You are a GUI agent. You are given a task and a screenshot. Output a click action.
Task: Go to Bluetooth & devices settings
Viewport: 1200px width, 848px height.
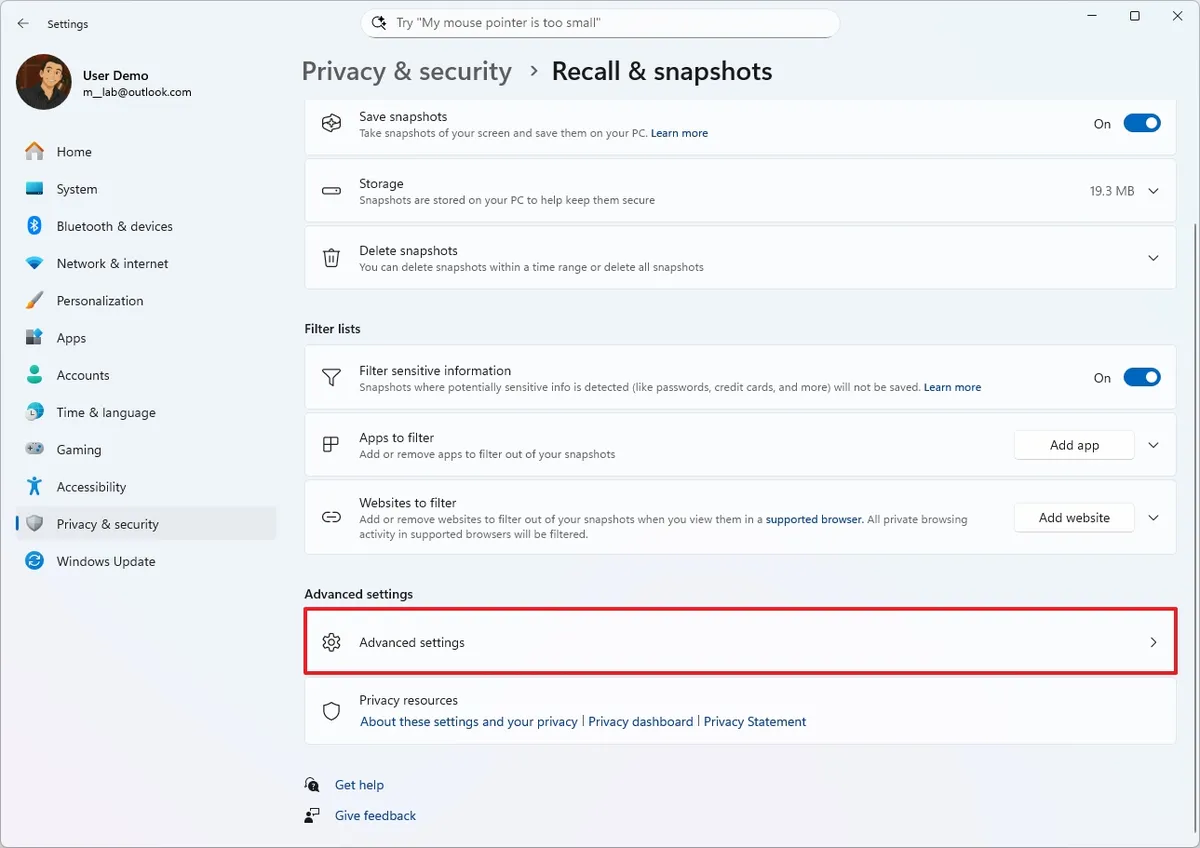[114, 226]
